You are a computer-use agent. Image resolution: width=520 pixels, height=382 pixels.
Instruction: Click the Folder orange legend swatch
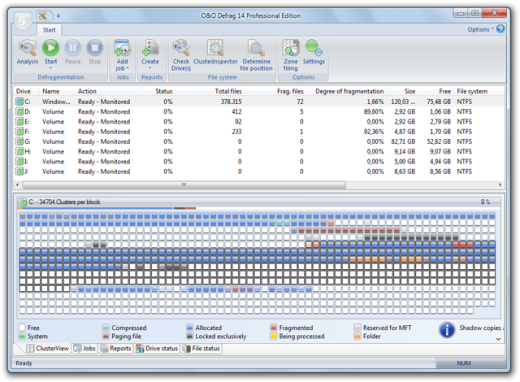pos(358,336)
